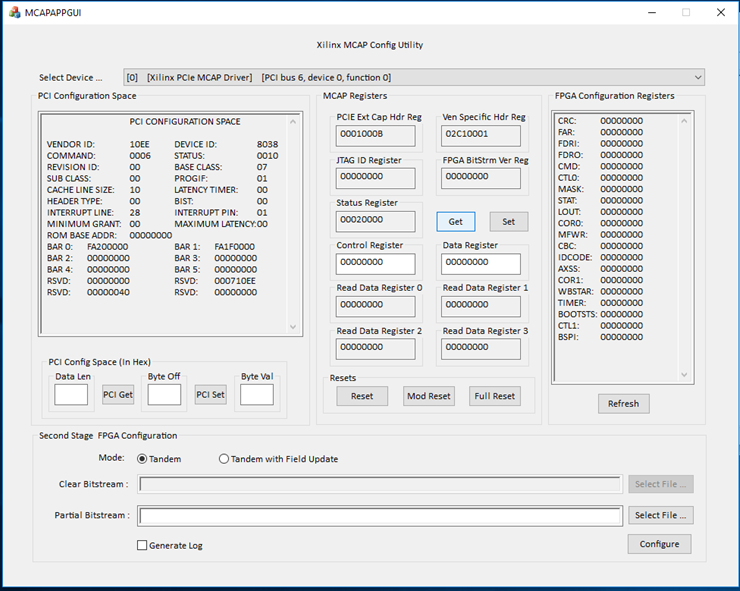The width and height of the screenshot is (740, 591).
Task: Click the Reset button
Action: click(362, 396)
